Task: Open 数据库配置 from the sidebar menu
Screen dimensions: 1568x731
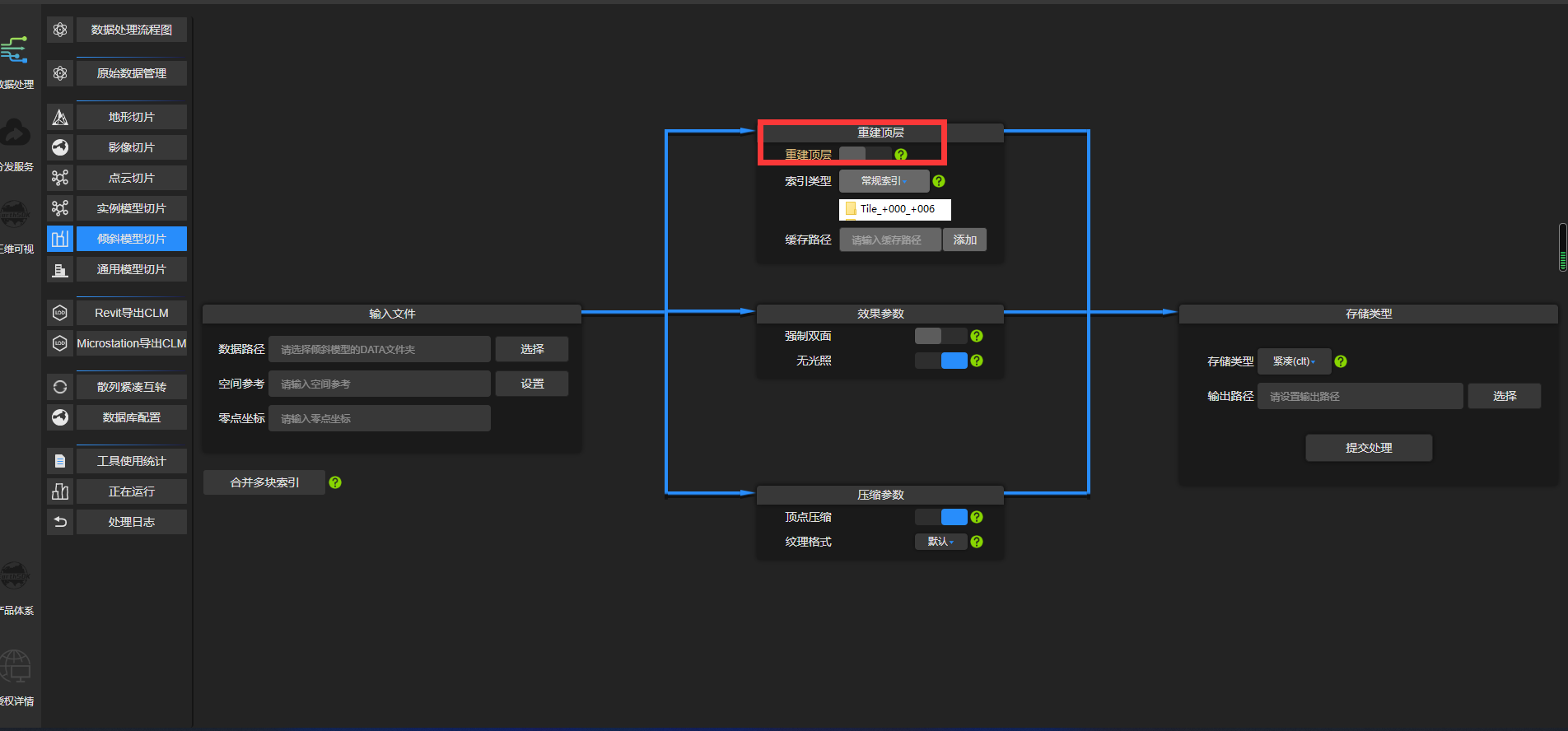Action: point(132,417)
